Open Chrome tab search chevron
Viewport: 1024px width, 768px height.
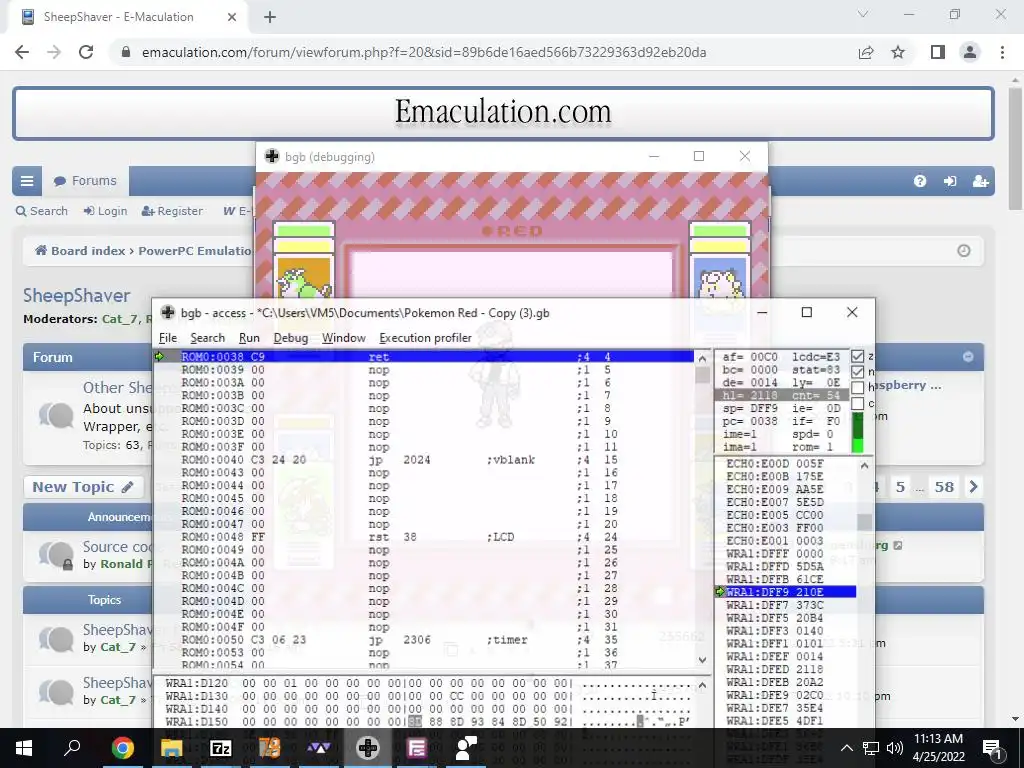pyautogui.click(x=863, y=14)
